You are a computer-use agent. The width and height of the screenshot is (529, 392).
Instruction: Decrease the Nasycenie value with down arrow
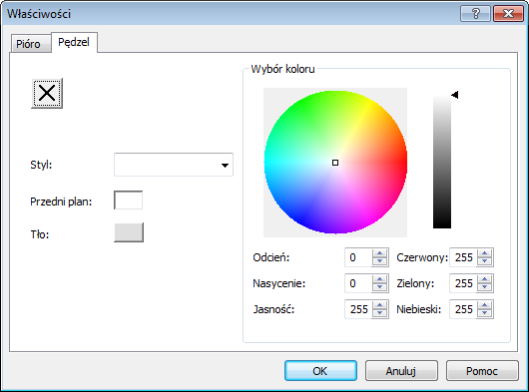pos(380,287)
